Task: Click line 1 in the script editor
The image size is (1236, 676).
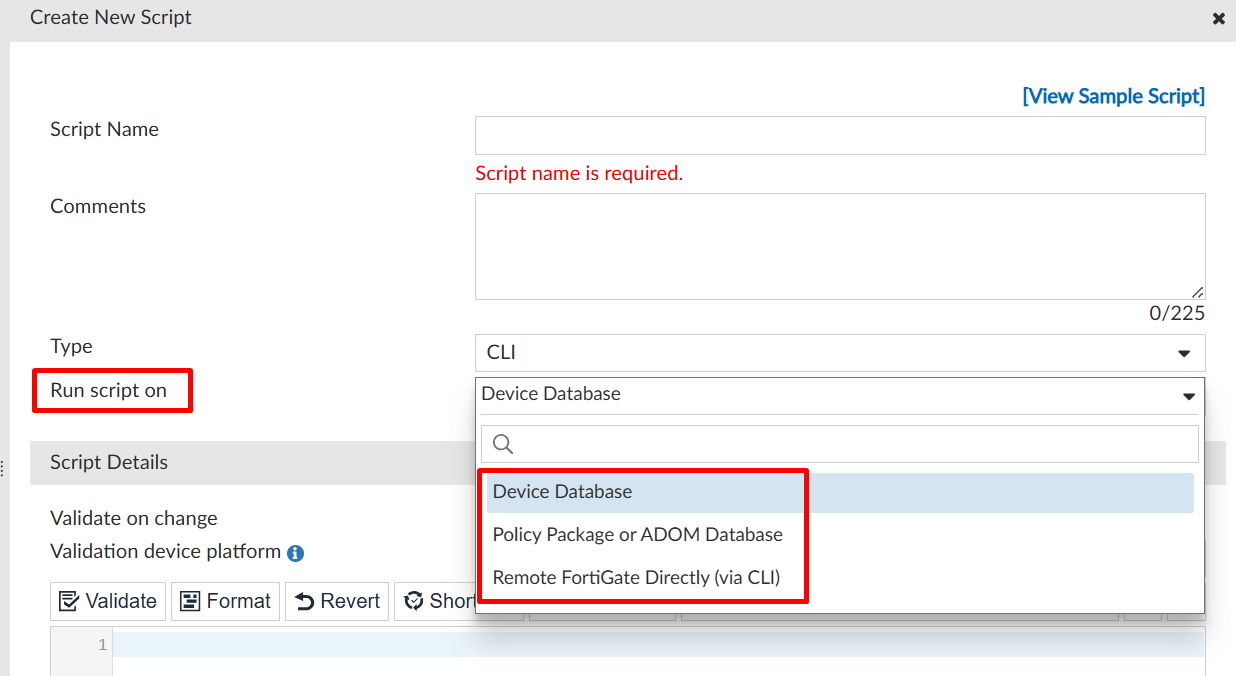Action: coord(658,645)
